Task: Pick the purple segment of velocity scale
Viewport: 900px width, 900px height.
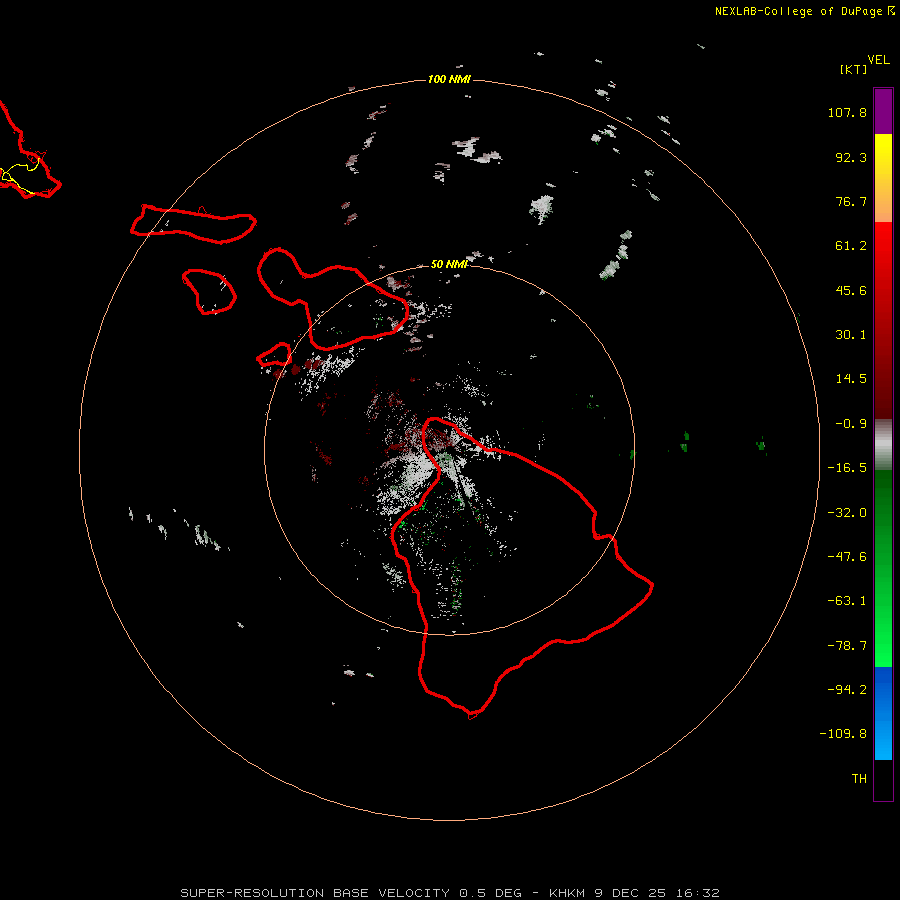Action: pos(883,111)
